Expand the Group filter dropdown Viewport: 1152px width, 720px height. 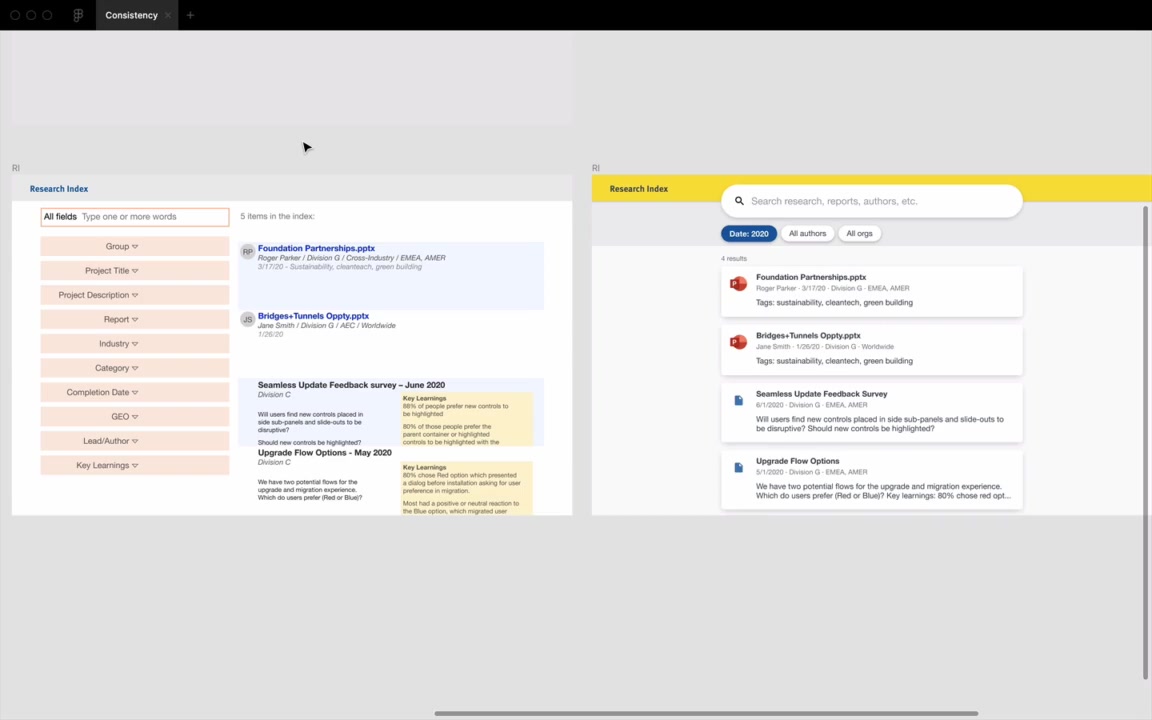point(134,246)
